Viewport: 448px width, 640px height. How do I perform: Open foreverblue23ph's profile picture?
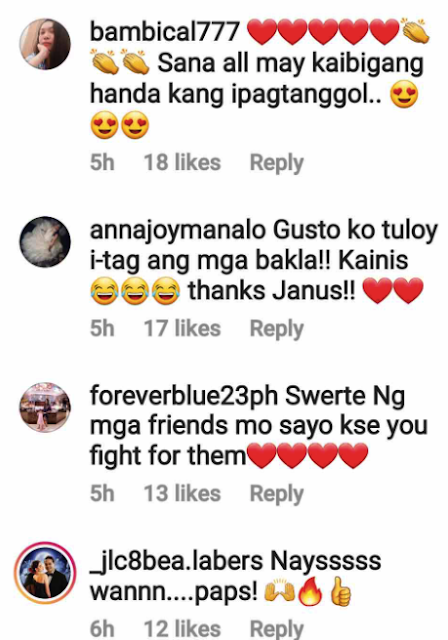click(x=45, y=407)
